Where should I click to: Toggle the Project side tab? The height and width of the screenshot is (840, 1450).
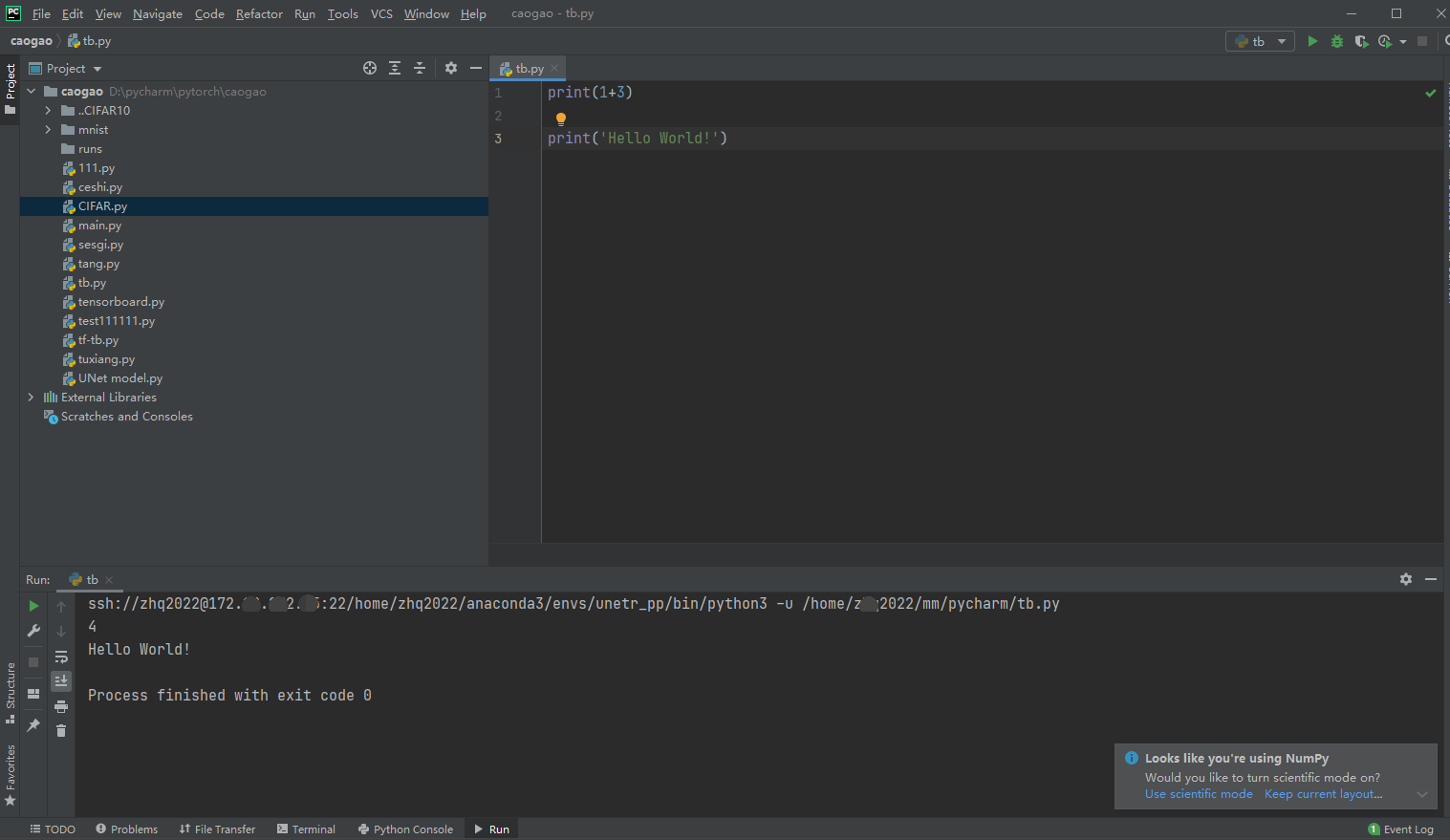pyautogui.click(x=10, y=90)
